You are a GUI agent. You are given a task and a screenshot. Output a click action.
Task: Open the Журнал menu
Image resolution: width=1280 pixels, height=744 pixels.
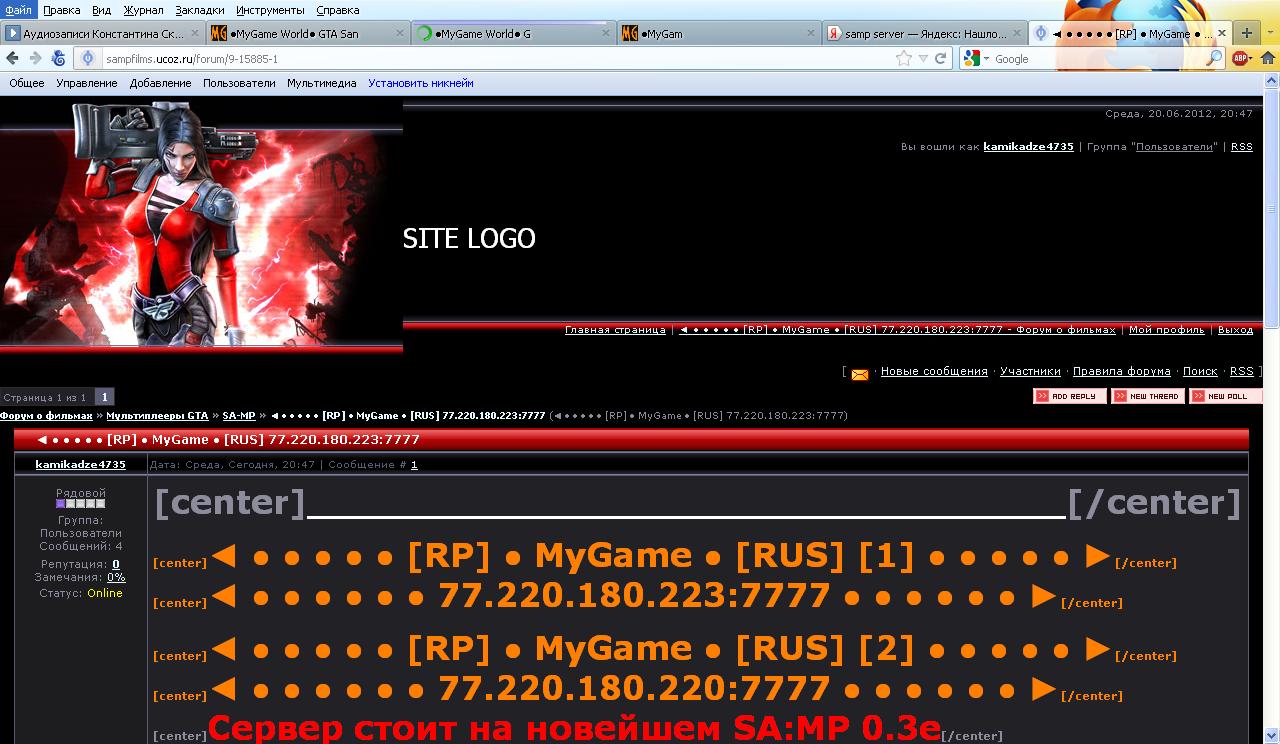tap(143, 10)
